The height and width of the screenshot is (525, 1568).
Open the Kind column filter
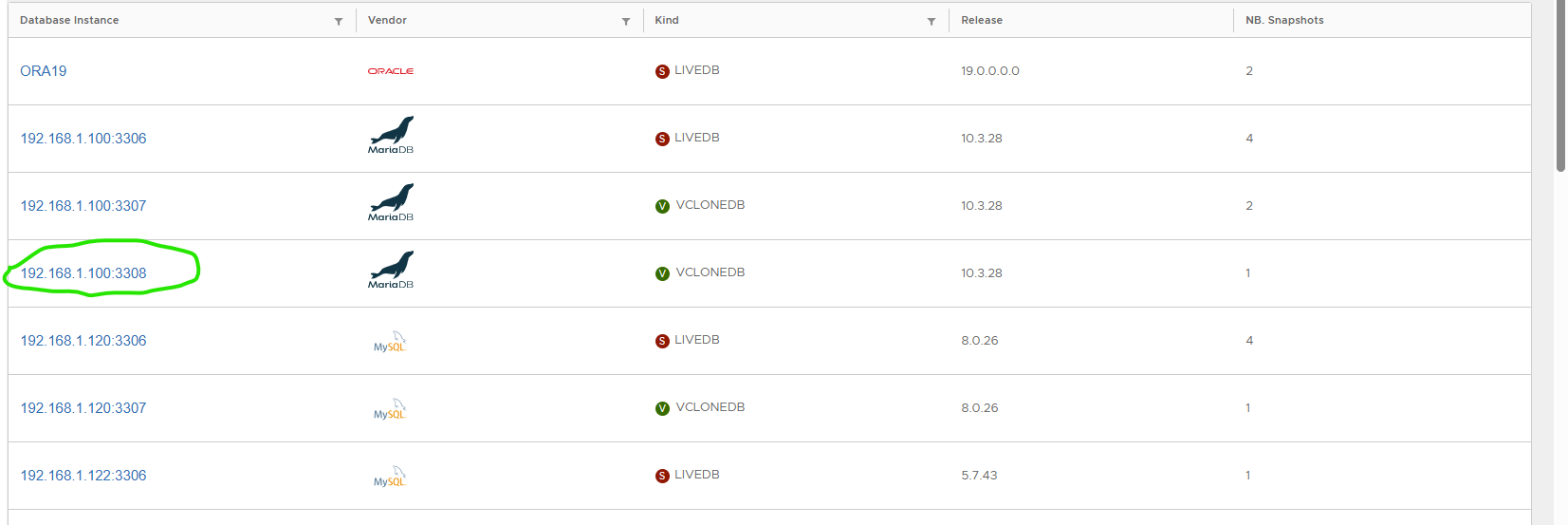tap(932, 21)
